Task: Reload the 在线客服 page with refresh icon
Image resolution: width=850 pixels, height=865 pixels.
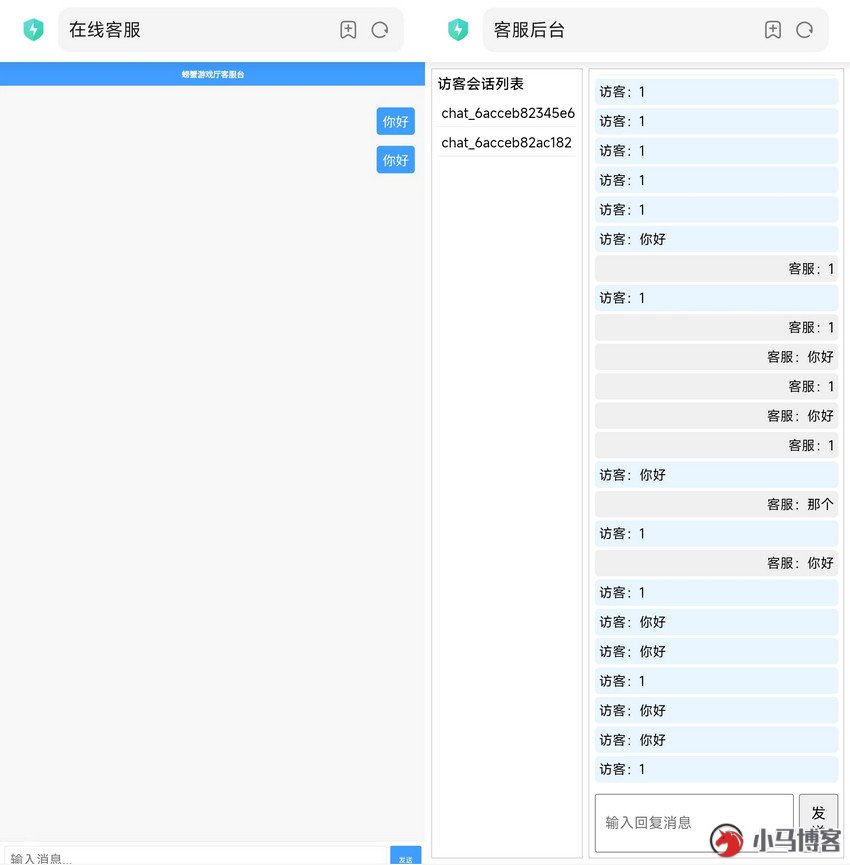Action: (x=379, y=30)
